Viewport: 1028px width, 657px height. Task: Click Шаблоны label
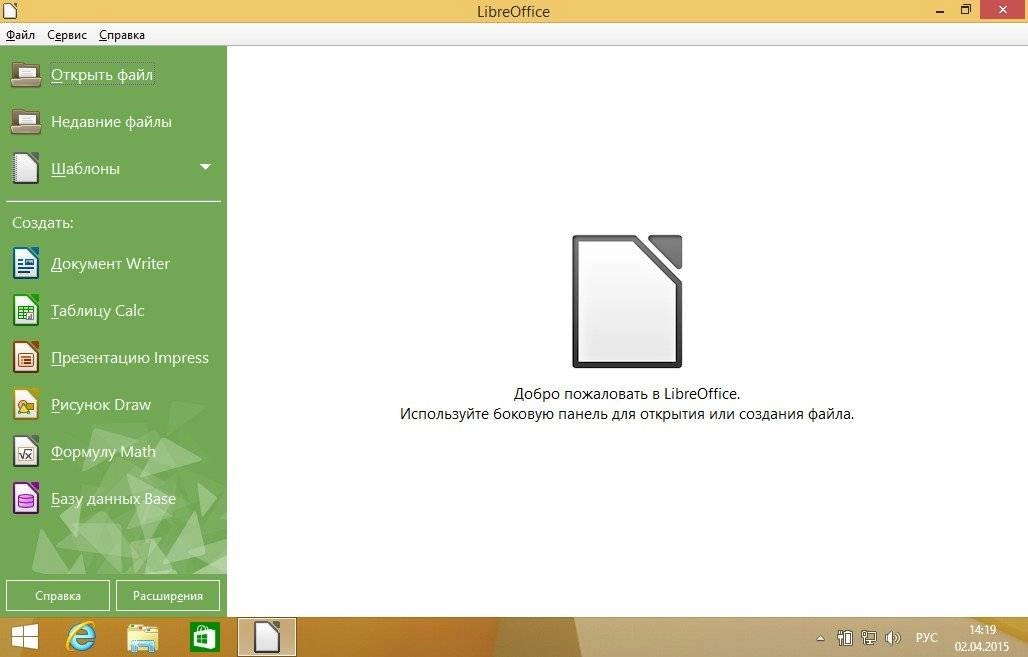(85, 169)
